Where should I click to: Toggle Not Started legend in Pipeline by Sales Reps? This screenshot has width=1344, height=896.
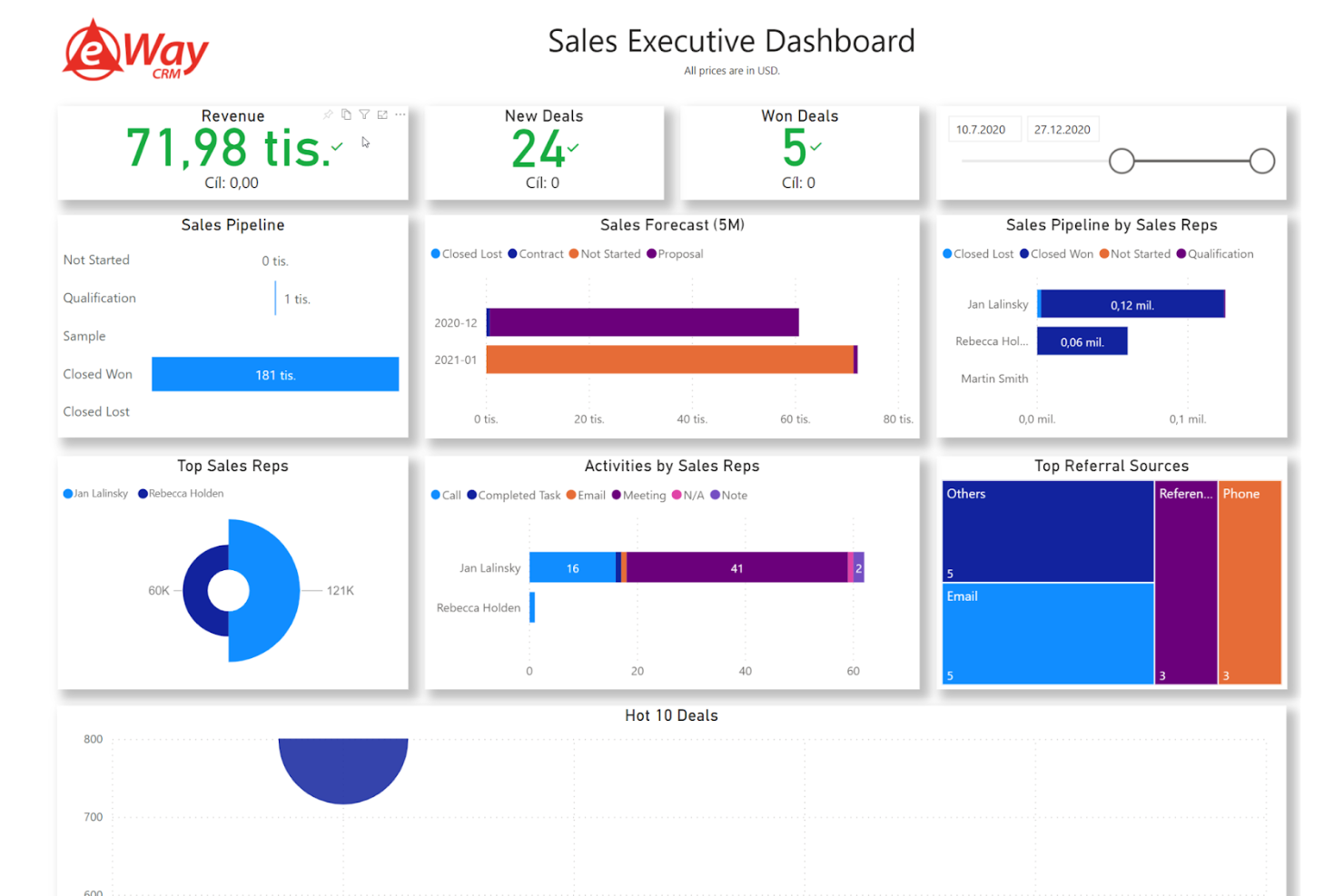[x=1135, y=254]
